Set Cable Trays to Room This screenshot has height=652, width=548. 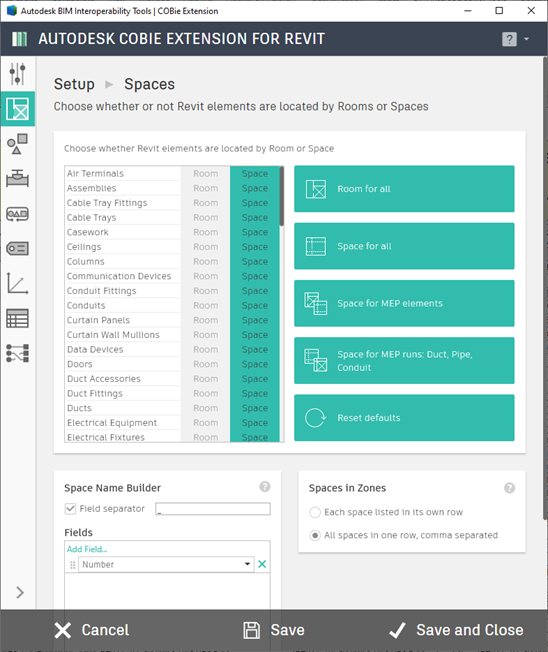tap(205, 217)
